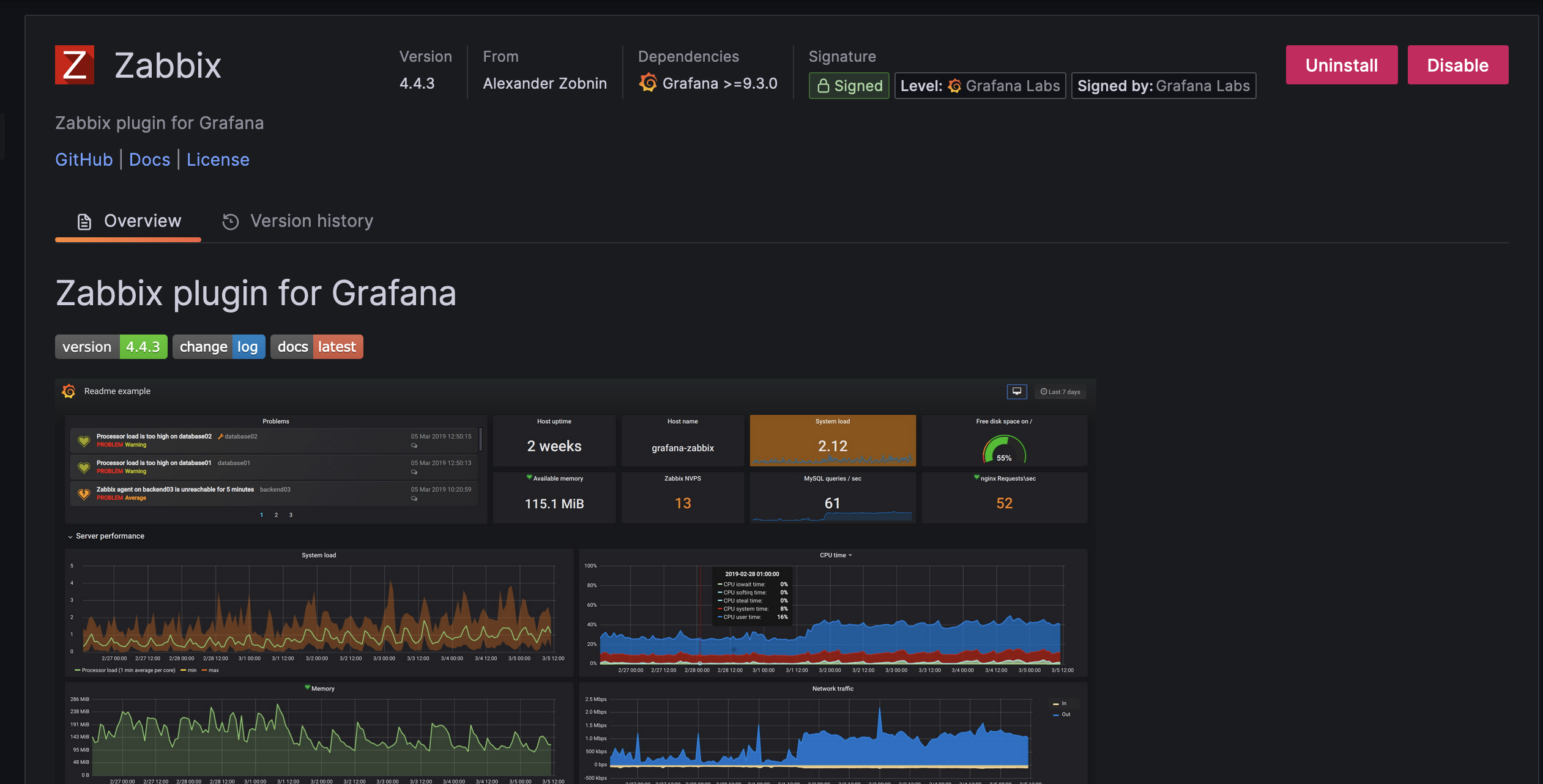Toggle the min series in System load legend
This screenshot has height=784, width=1543.
pyautogui.click(x=190, y=670)
